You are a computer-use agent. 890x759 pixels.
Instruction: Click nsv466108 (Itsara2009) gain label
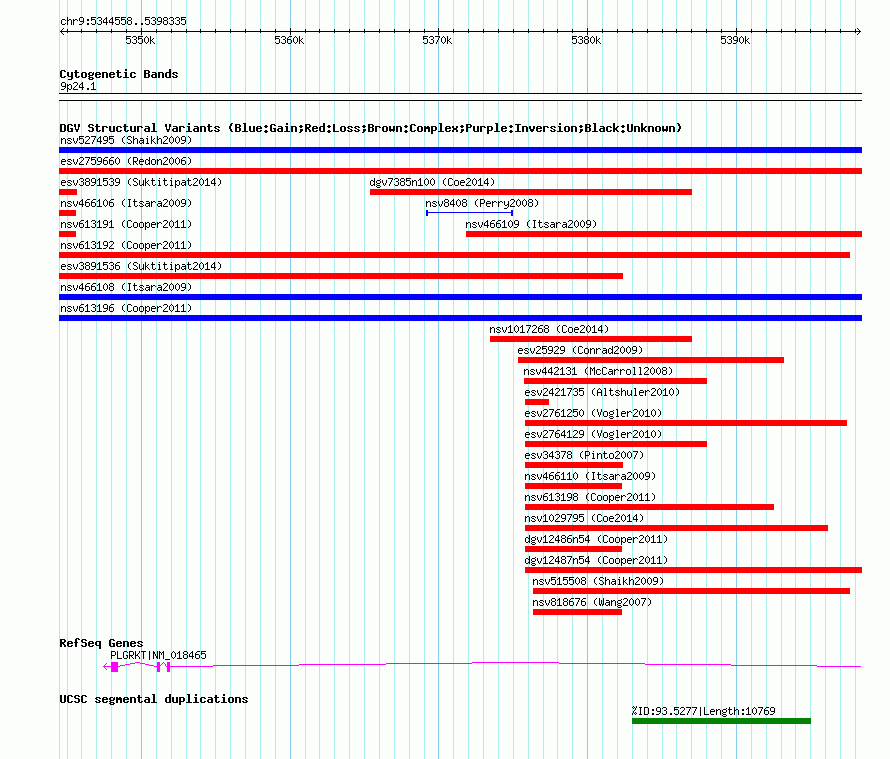pos(126,287)
